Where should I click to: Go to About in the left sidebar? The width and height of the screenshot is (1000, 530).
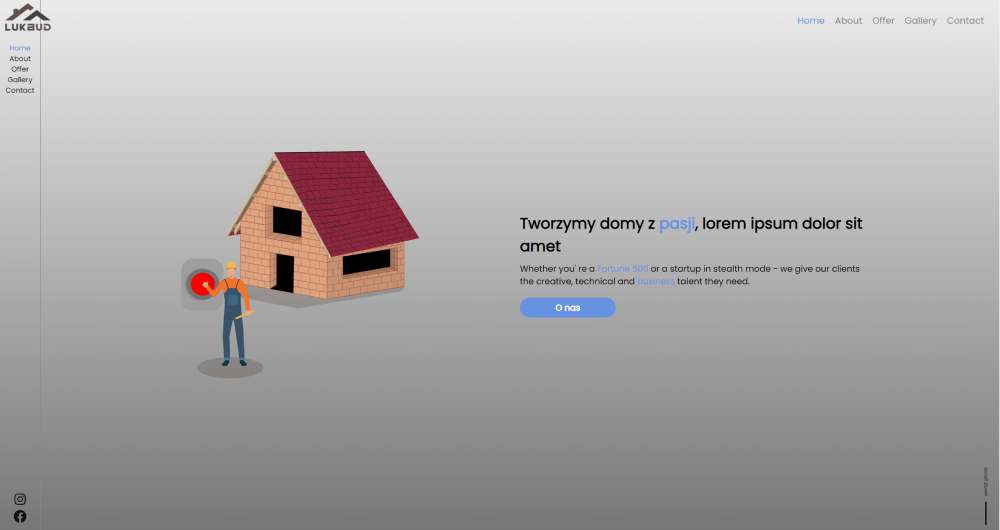(20, 59)
